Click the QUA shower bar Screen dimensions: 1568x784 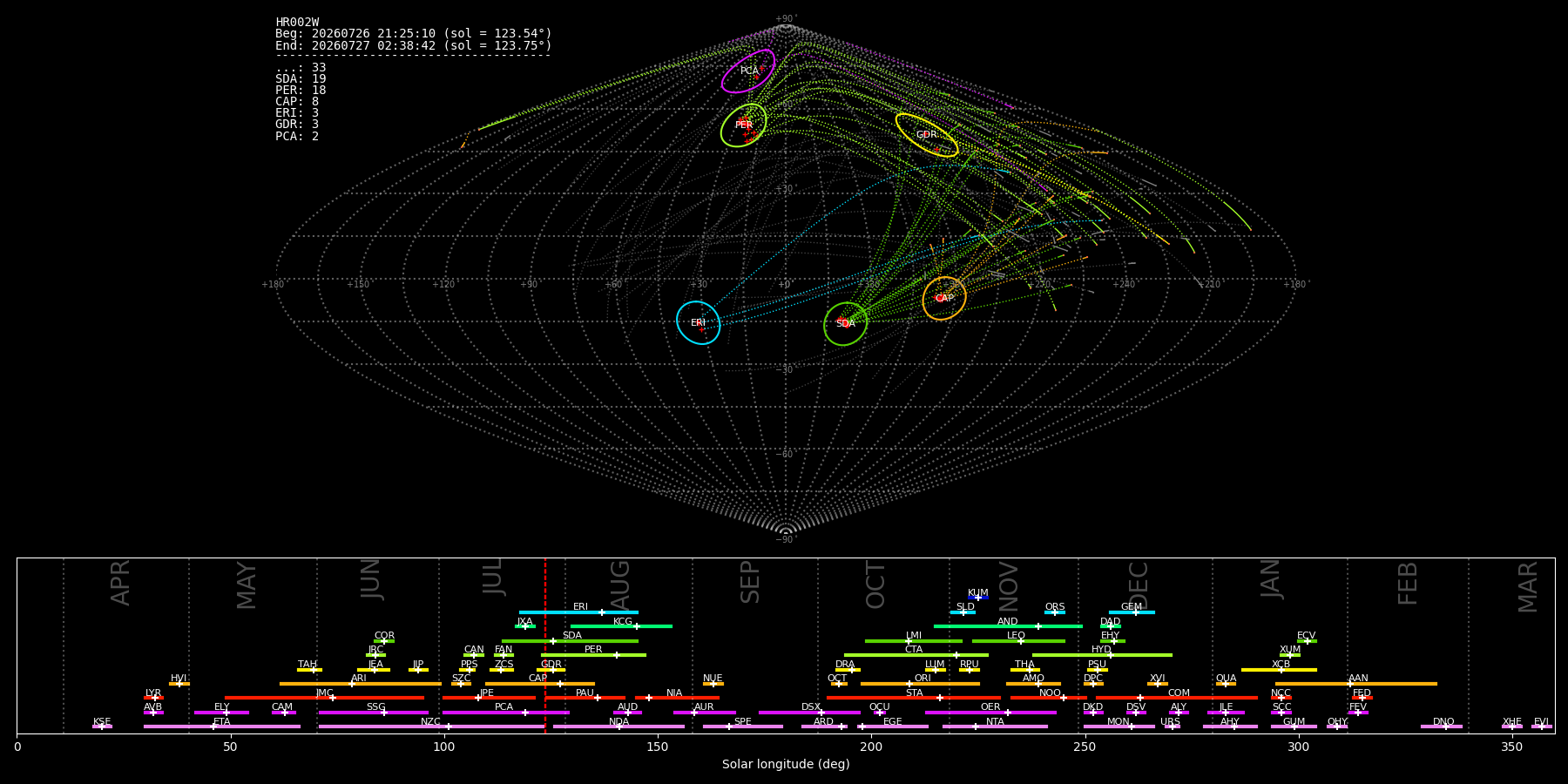coord(1226,684)
